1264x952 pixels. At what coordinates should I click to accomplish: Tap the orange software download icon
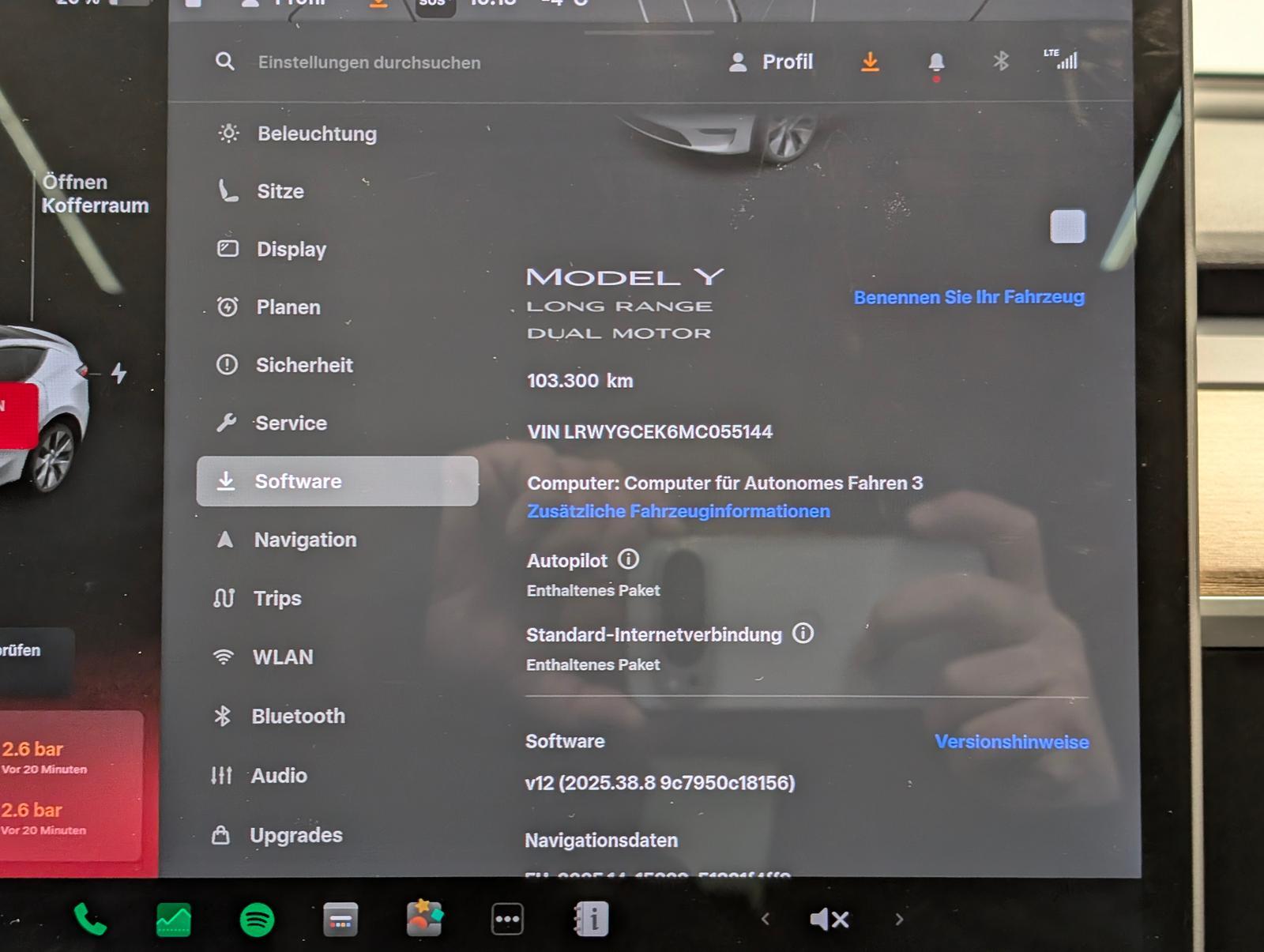(870, 62)
